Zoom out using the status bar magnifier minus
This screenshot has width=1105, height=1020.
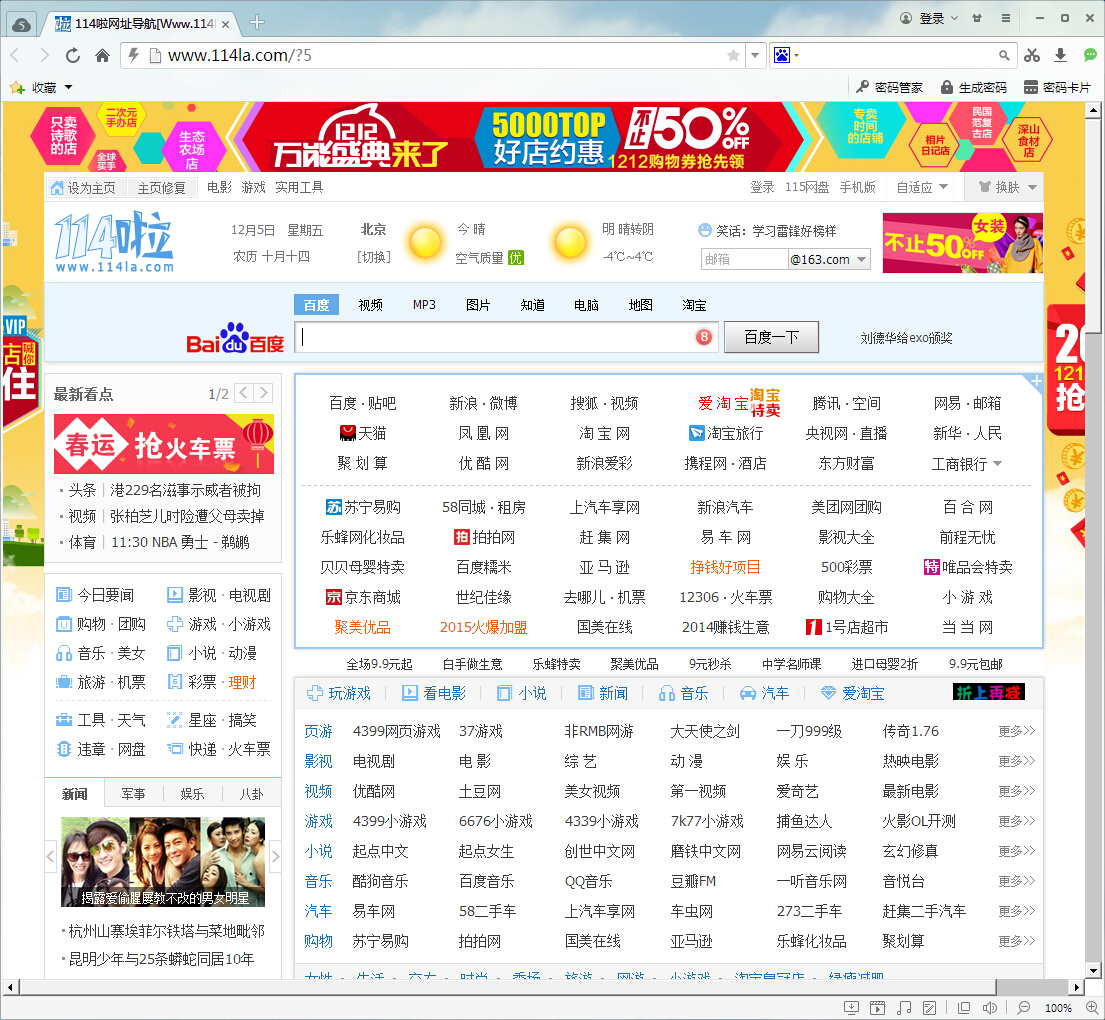(1023, 1007)
